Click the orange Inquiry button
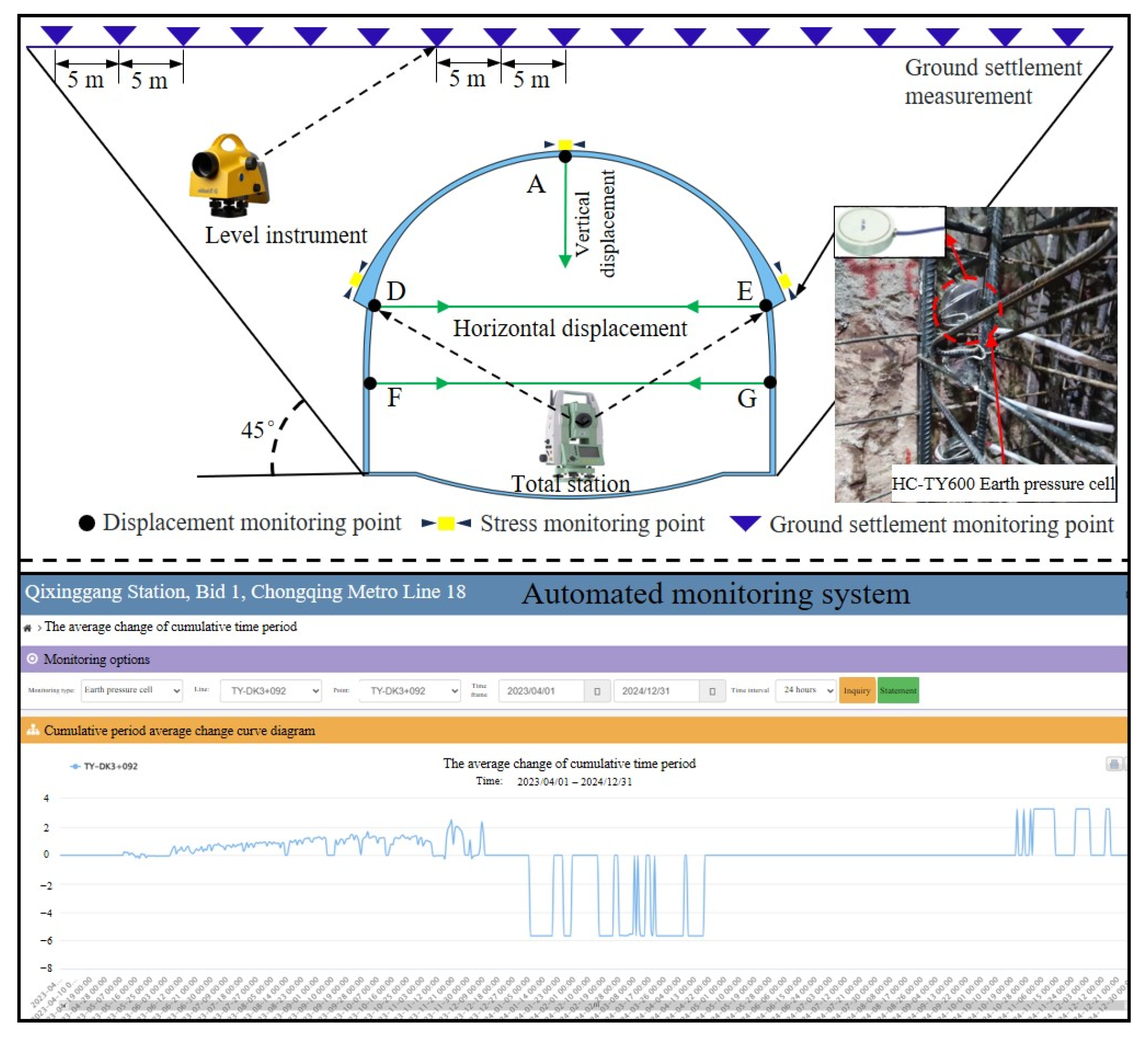 [x=857, y=690]
